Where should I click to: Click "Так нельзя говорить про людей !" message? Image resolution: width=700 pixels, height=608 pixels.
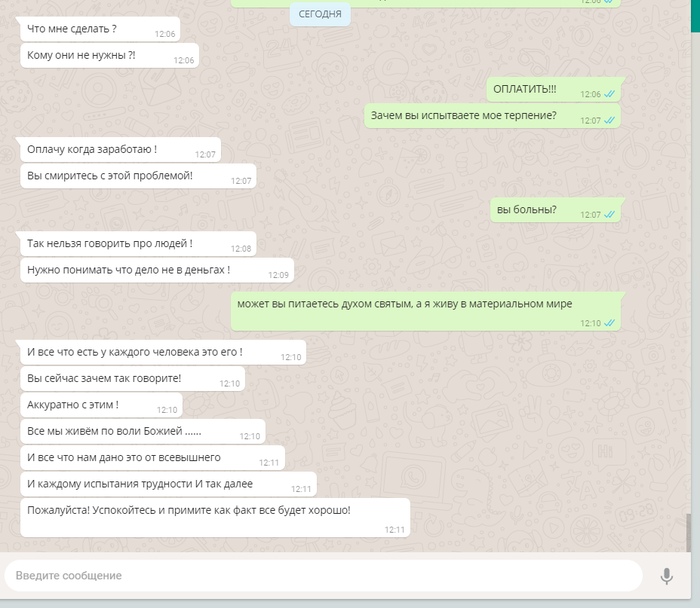[x=138, y=244]
